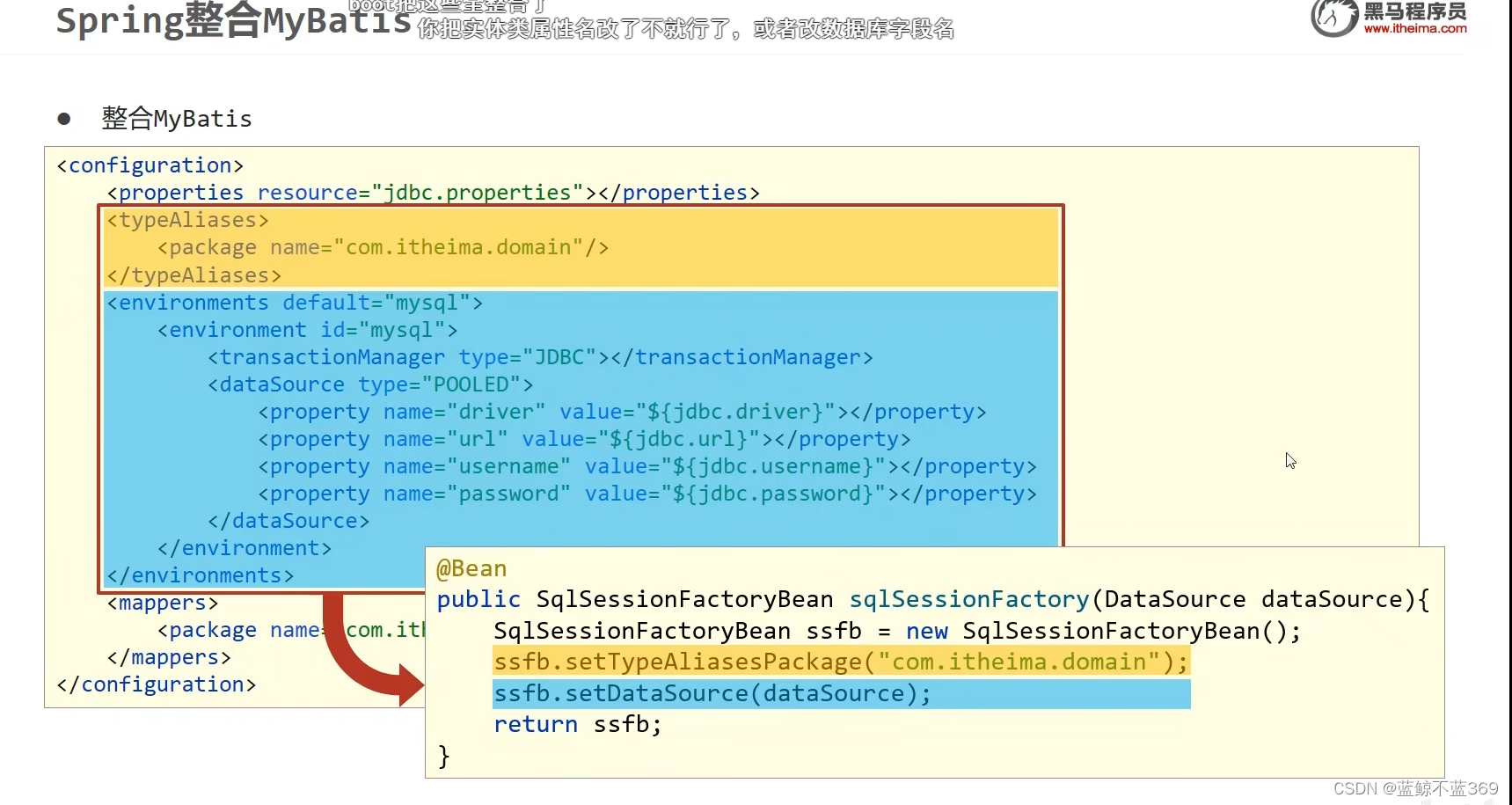The image size is (1512, 805).
Task: Select the 整合MyBatis bullet heading
Action: click(x=177, y=119)
